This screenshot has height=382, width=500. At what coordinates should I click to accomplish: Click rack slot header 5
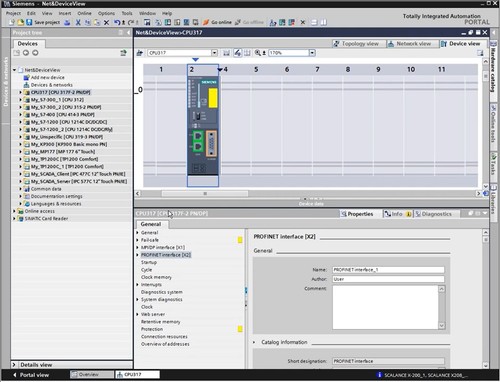pyautogui.click(x=256, y=69)
